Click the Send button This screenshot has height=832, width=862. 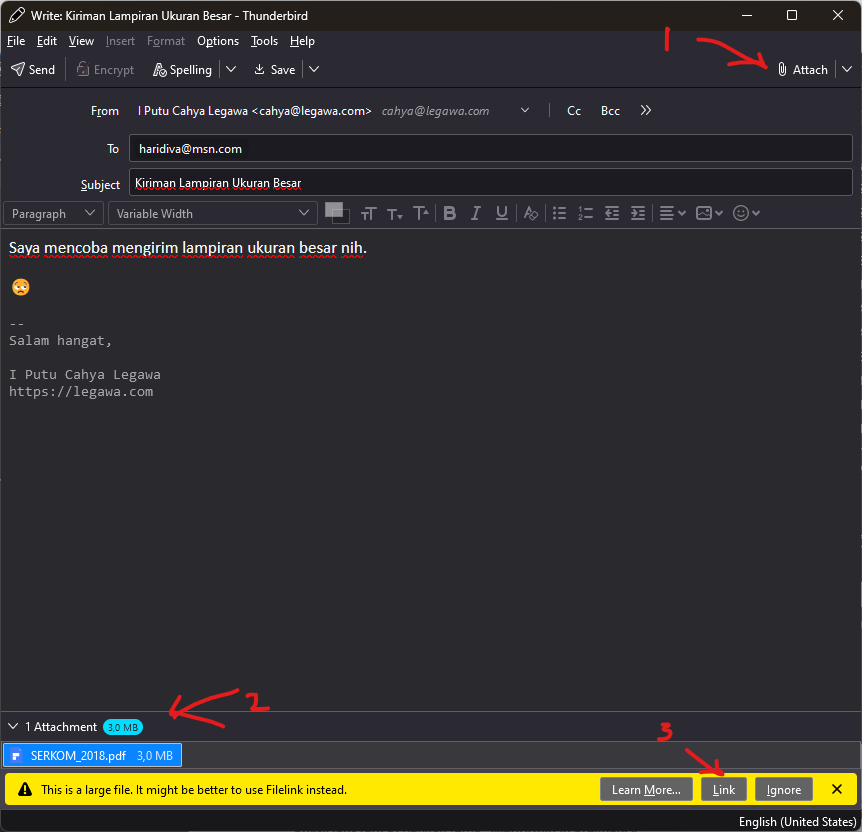pyautogui.click(x=33, y=70)
